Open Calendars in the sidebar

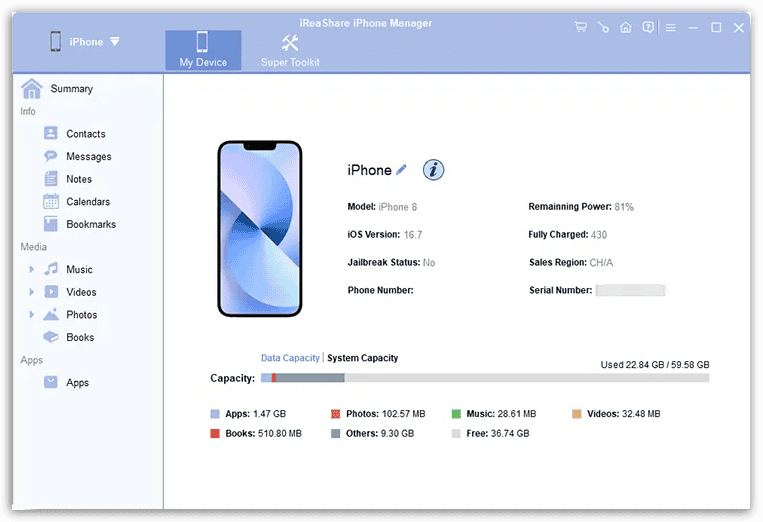[88, 201]
